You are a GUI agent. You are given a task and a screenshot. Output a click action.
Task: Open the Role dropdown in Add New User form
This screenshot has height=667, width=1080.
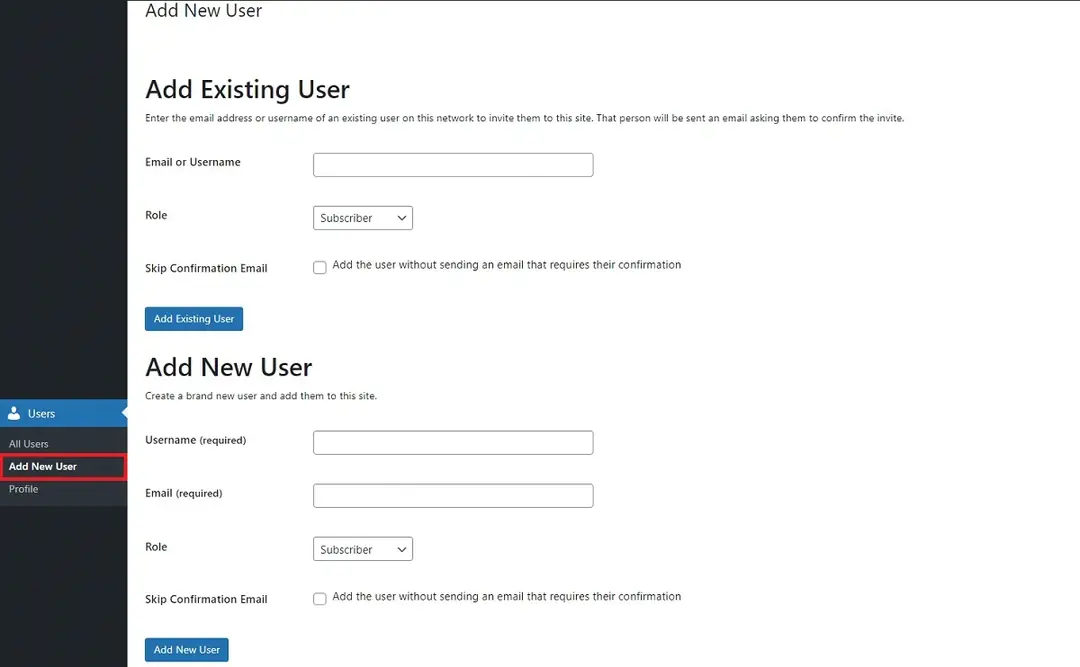[x=362, y=548]
